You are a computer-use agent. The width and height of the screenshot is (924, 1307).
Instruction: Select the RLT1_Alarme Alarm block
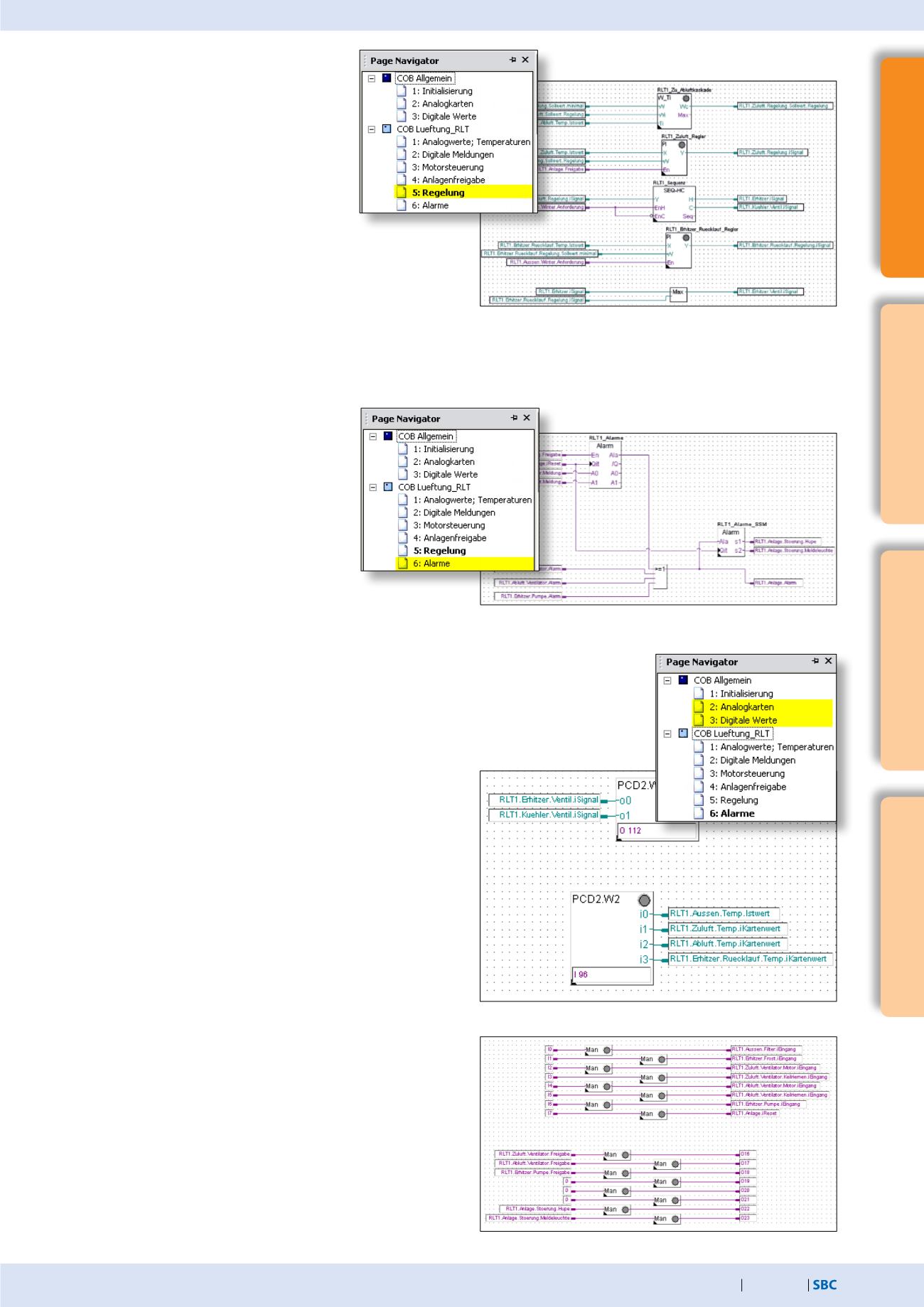[x=605, y=465]
